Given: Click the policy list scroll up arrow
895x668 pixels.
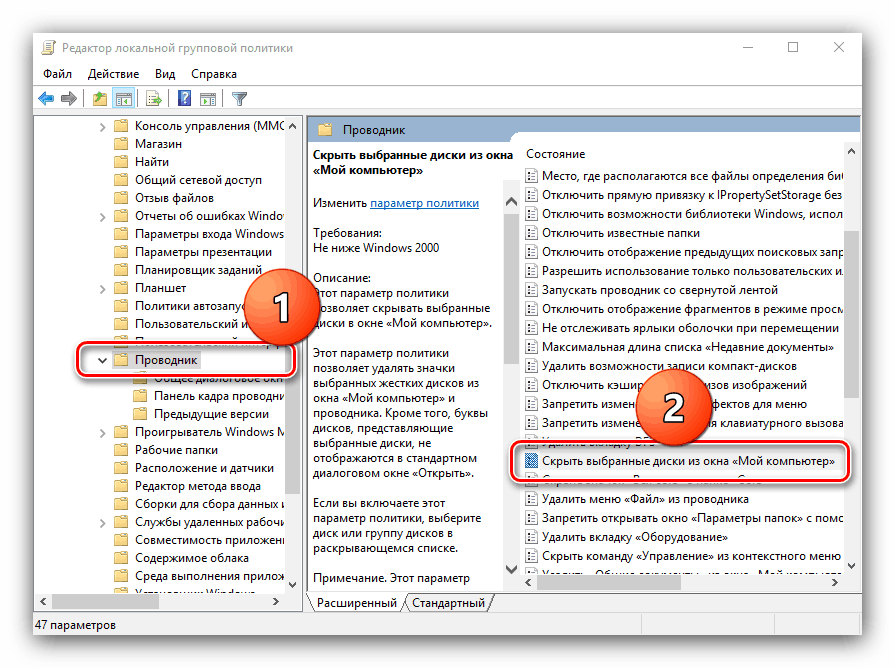Looking at the screenshot, I should tap(851, 151).
